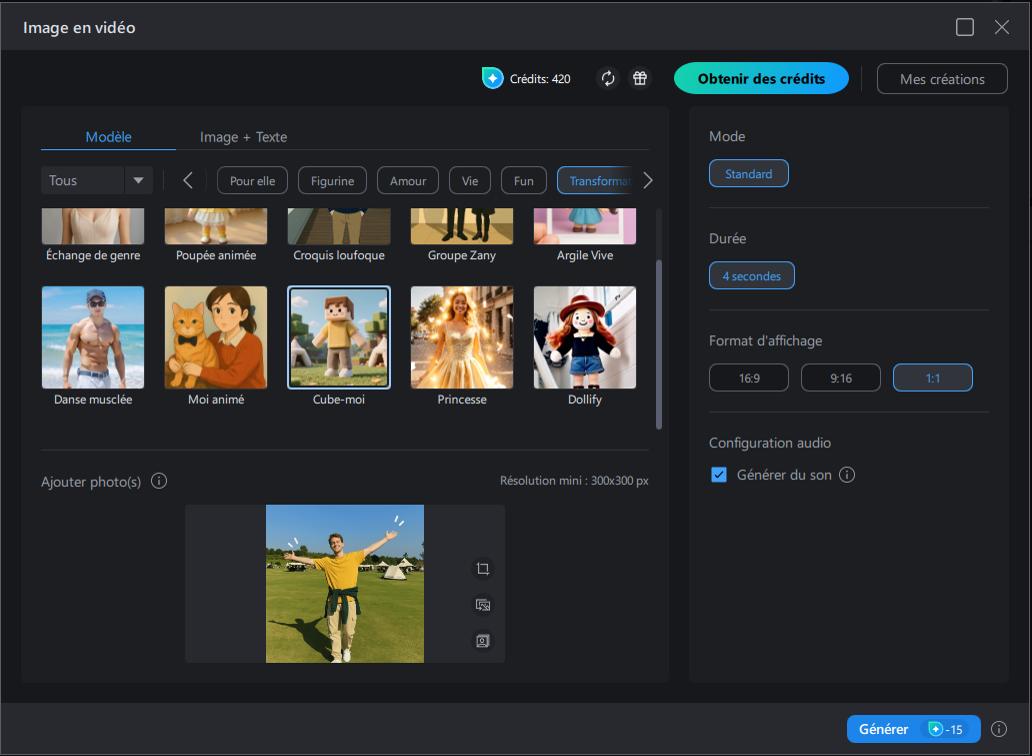The image size is (1032, 756).
Task: Select the crop icon beside the photo
Action: tap(483, 568)
